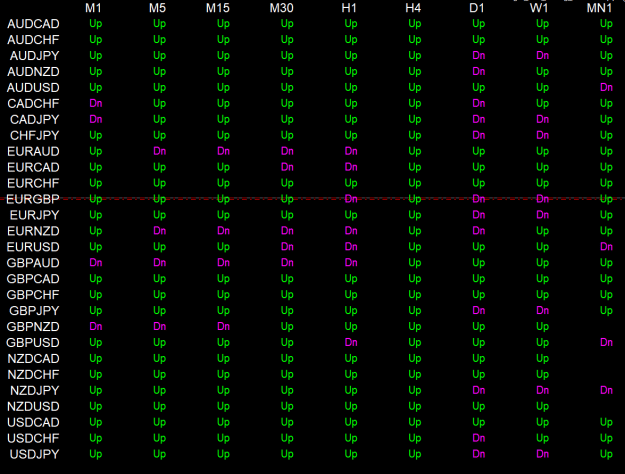Viewport: 625px width, 474px height.
Task: Click EURGBP's Dn value under H1
Action: coord(351,199)
